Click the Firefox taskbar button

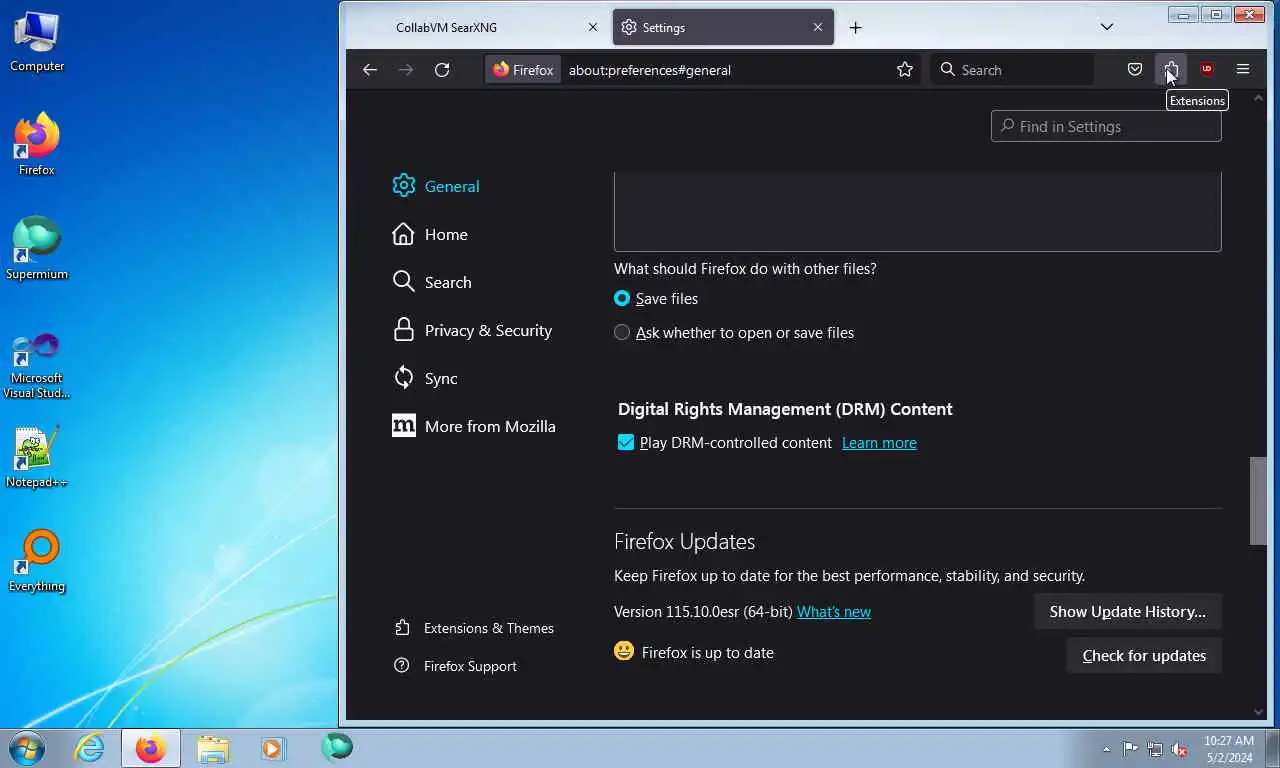(151, 747)
